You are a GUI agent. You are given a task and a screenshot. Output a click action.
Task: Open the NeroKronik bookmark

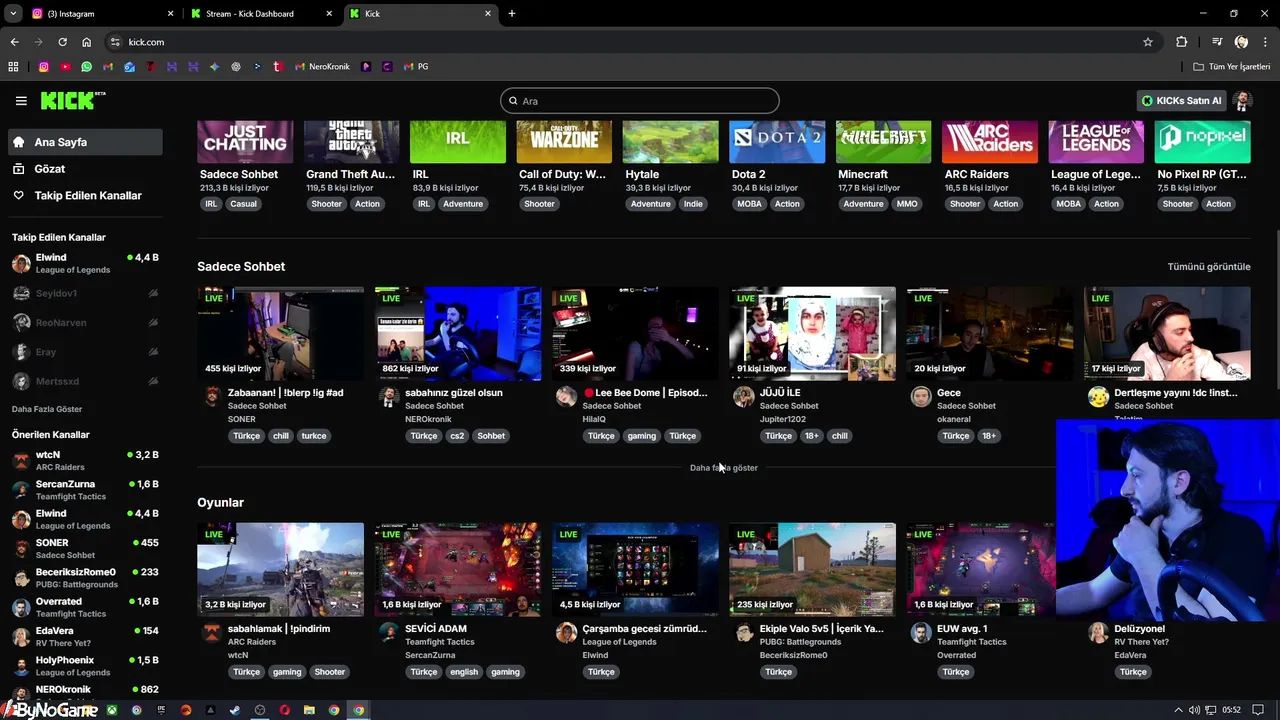click(x=322, y=67)
